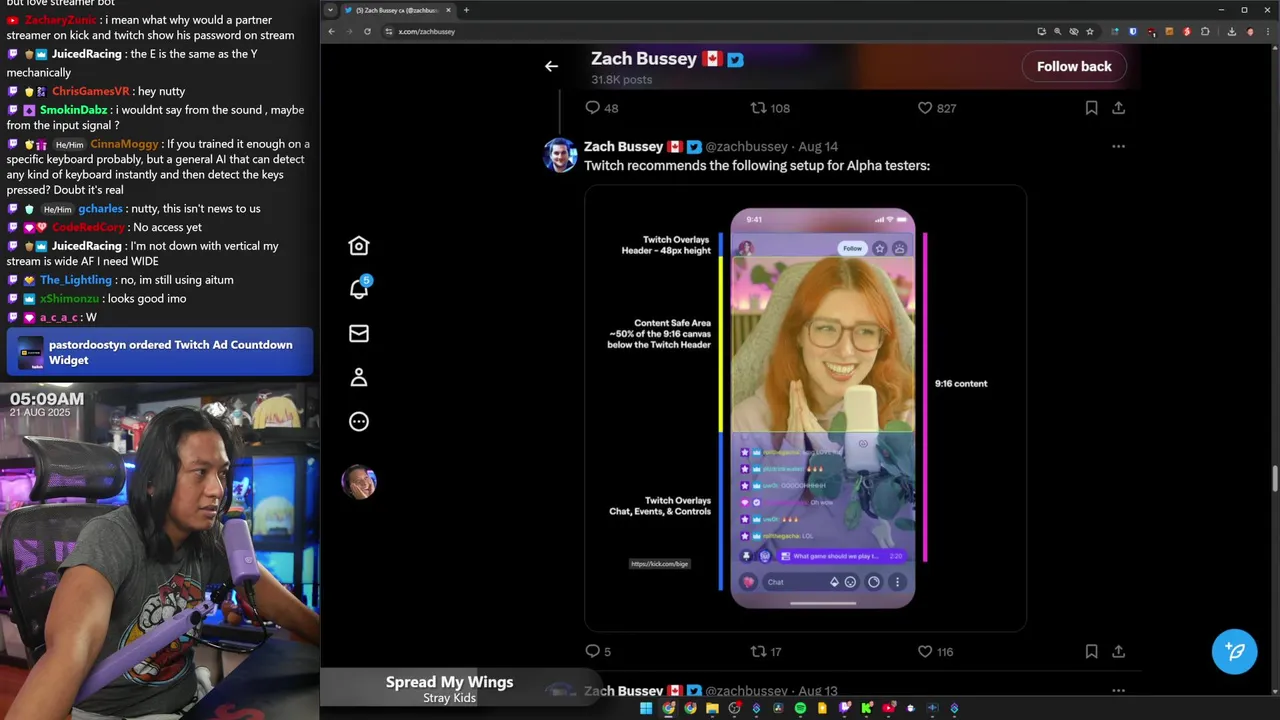Click username SmokinDabz in chat
This screenshot has height=720, width=1280.
click(x=74, y=110)
